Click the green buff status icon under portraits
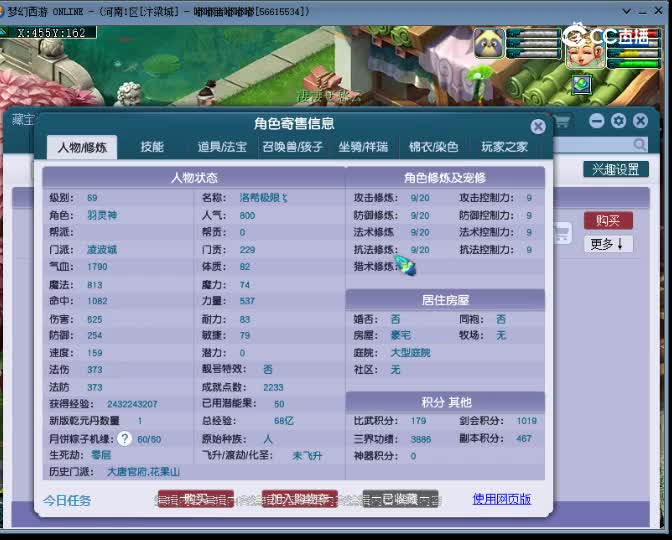 click(582, 84)
